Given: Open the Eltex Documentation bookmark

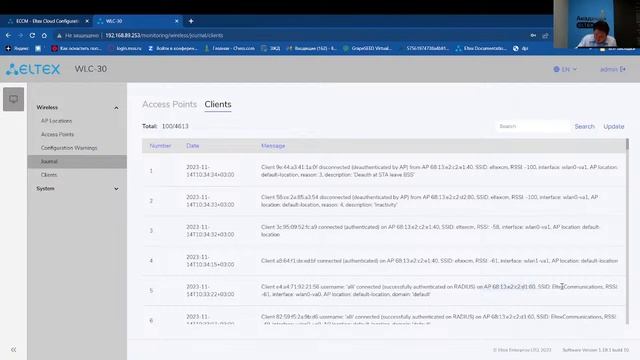Looking at the screenshot, I should click(481, 48).
